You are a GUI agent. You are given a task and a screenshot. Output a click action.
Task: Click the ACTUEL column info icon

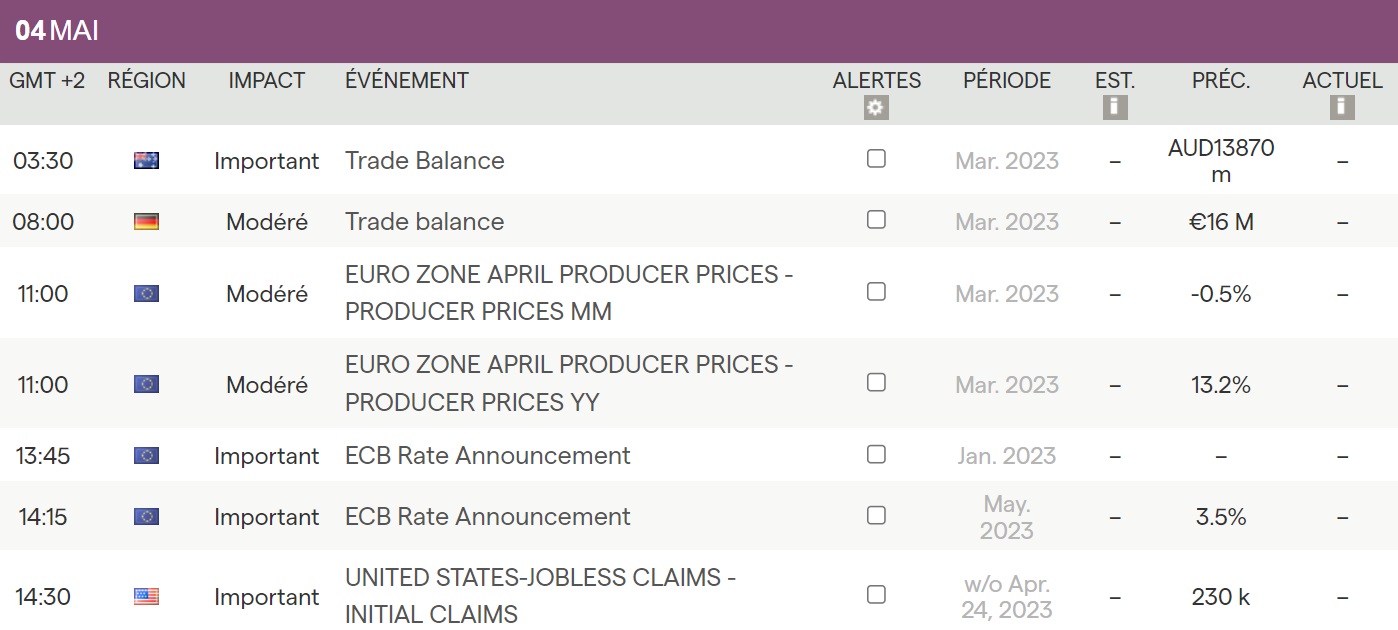[1342, 108]
